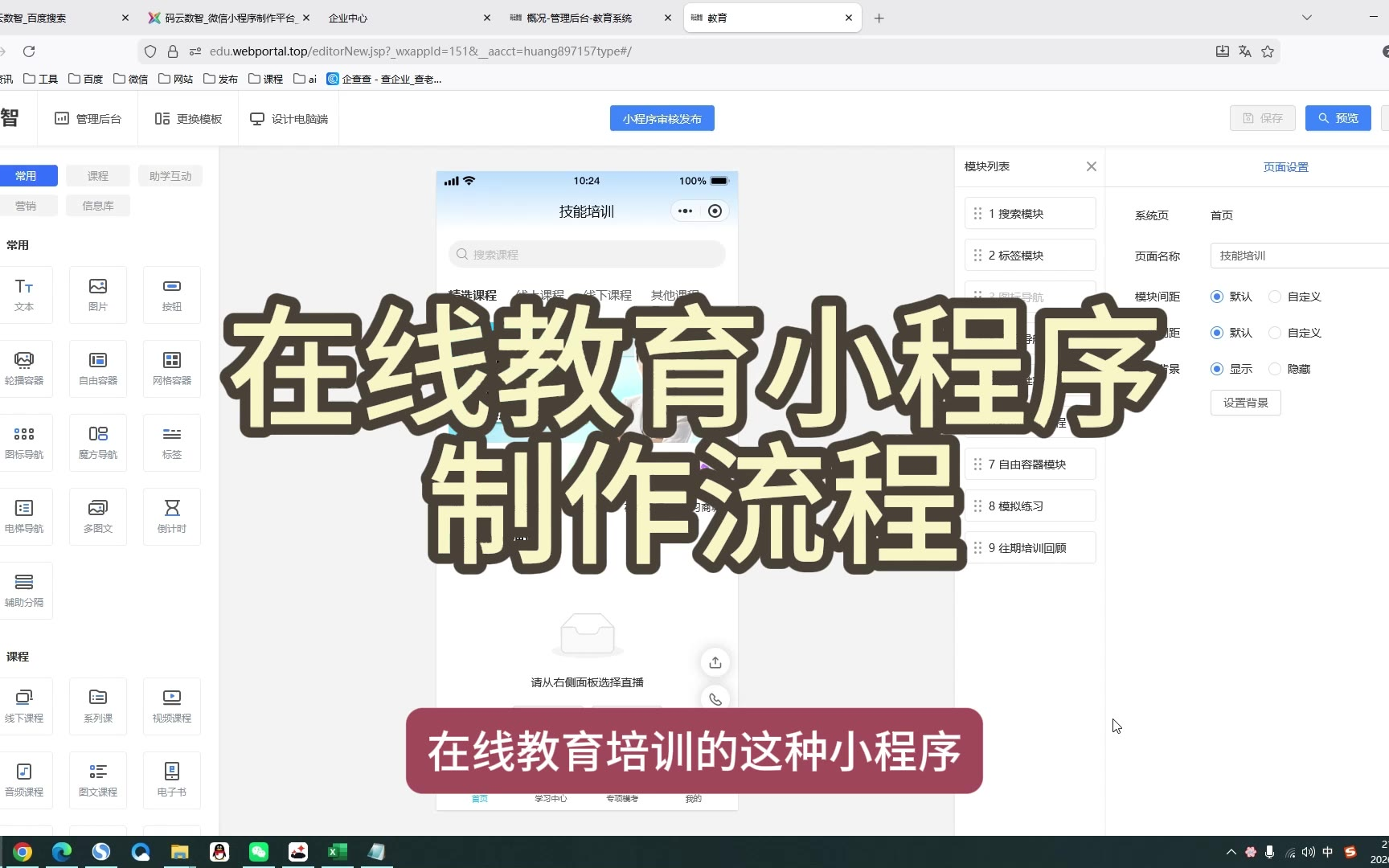Open the 信息库 component tab
Screen dimensions: 1389x868
[98, 206]
